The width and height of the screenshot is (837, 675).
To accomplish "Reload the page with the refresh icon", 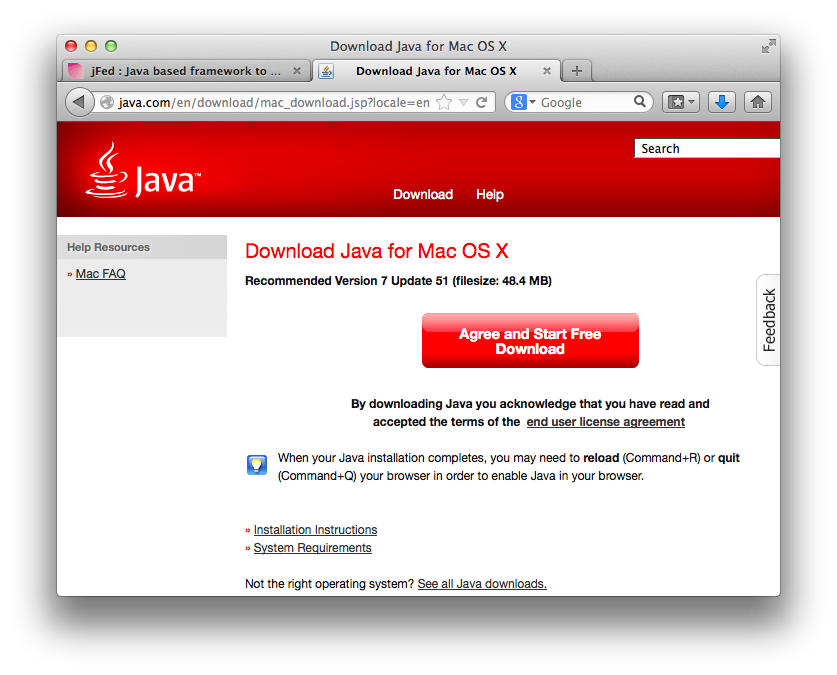I will point(481,102).
